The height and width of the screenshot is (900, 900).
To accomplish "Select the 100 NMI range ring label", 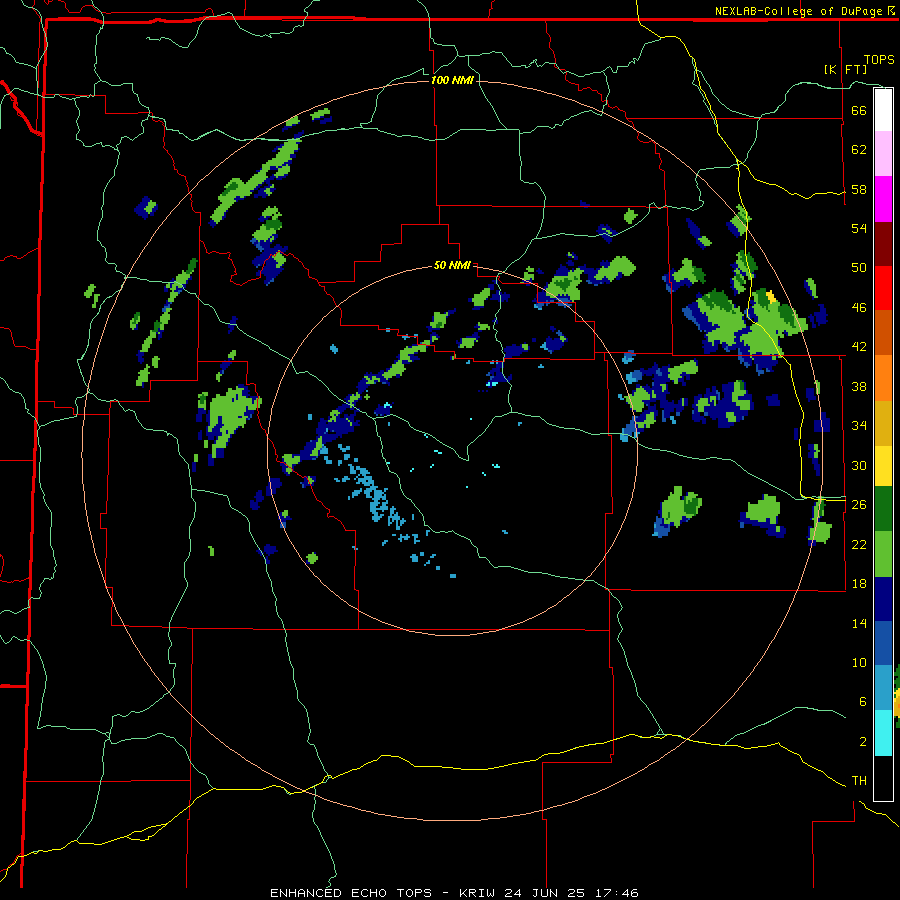I will pos(452,80).
